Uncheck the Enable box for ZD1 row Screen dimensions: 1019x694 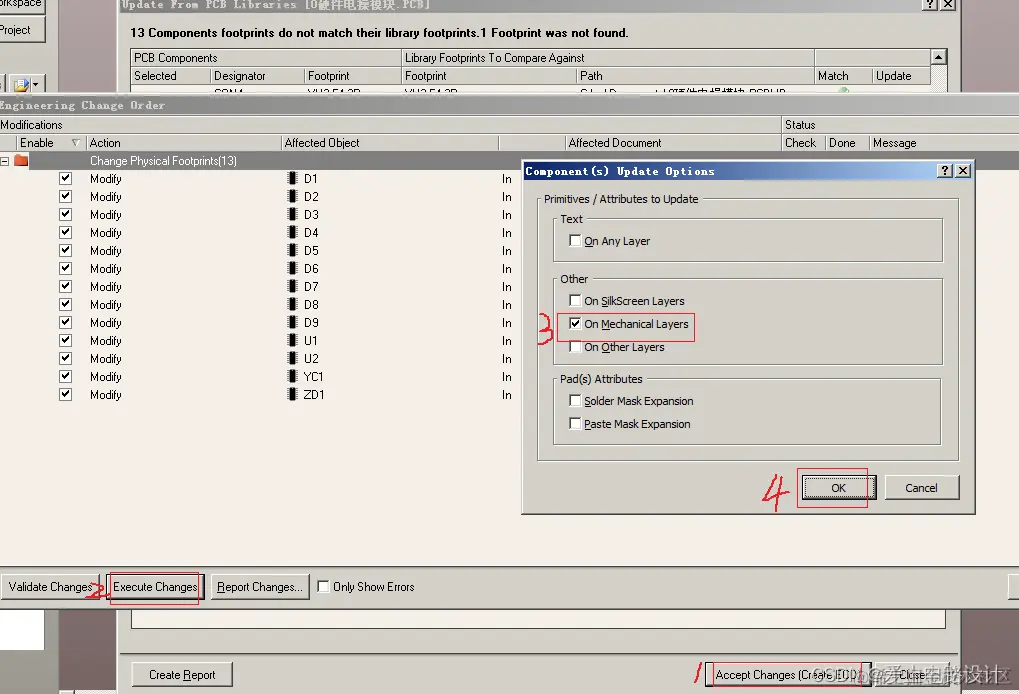coord(66,394)
